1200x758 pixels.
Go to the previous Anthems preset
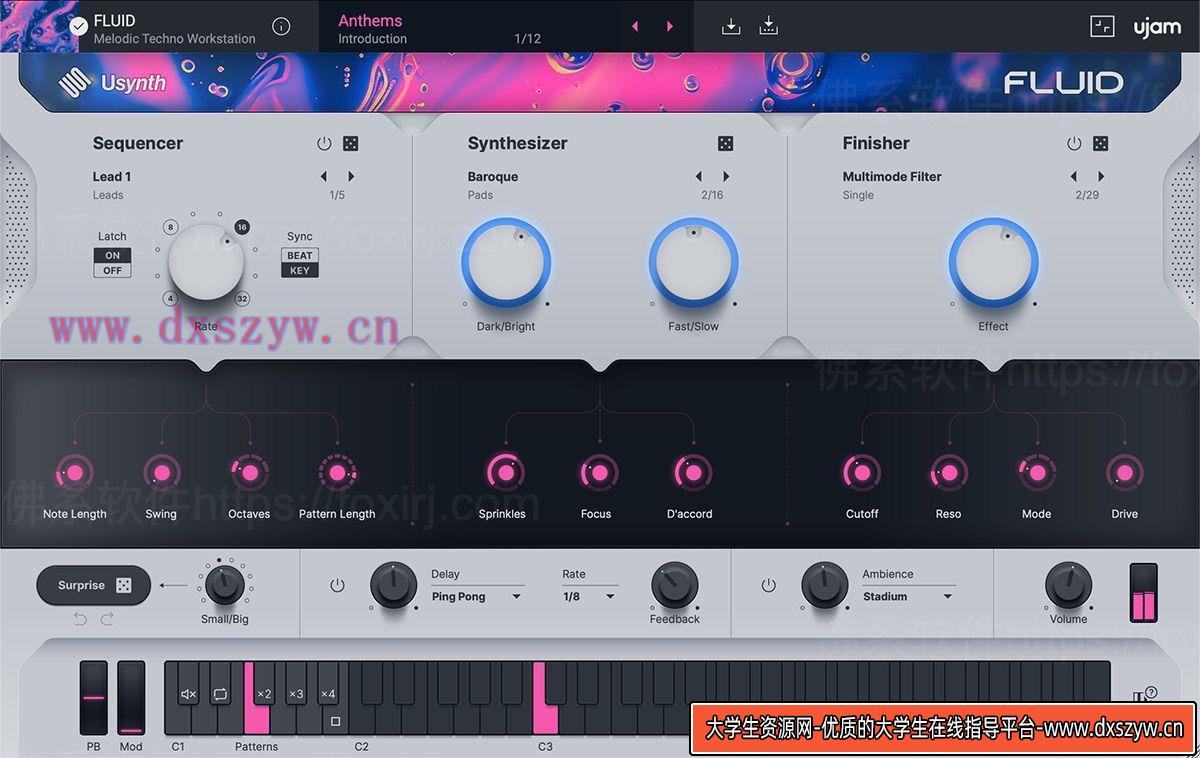click(x=635, y=27)
